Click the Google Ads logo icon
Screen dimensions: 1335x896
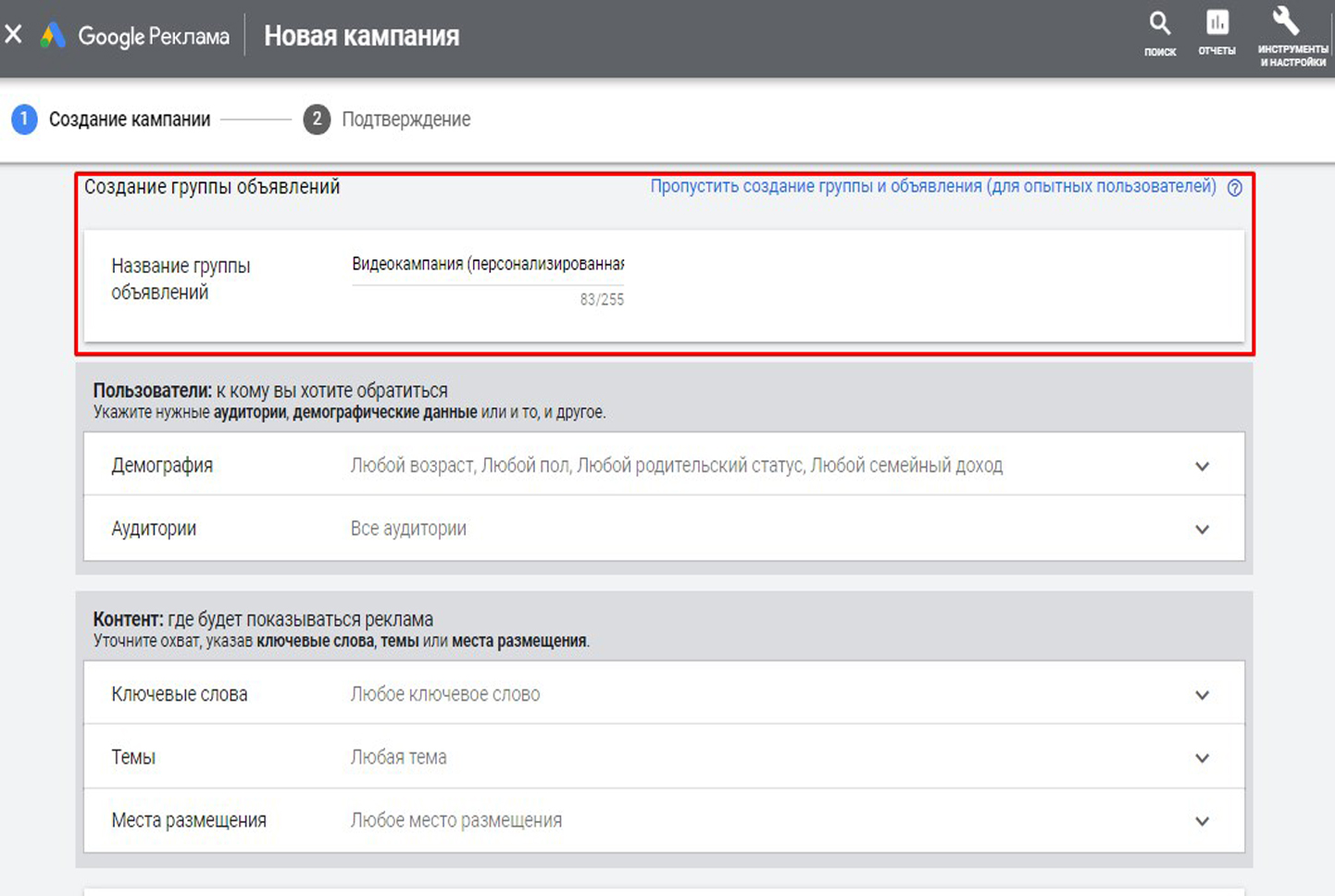pyautogui.click(x=53, y=36)
